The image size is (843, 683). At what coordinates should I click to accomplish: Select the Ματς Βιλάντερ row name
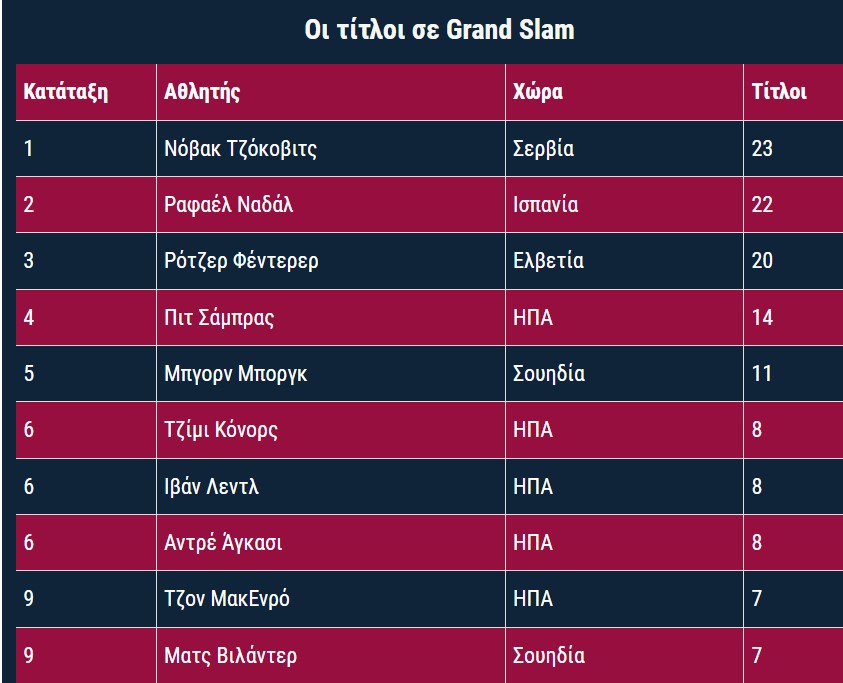pos(230,656)
